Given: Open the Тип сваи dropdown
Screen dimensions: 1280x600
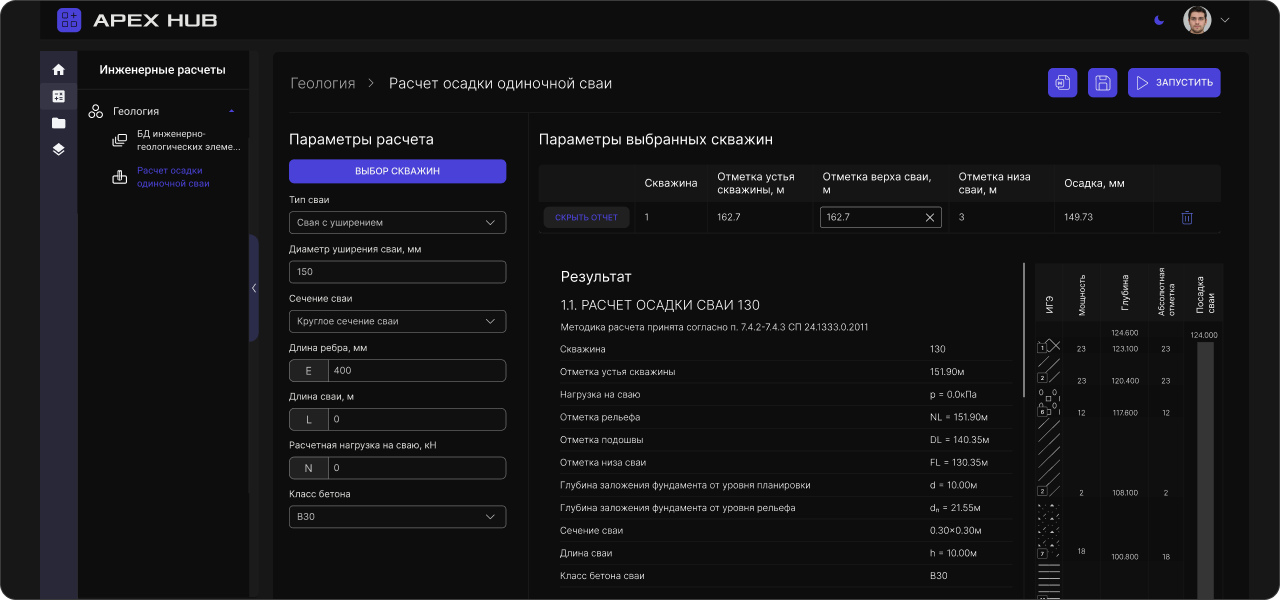Looking at the screenshot, I should tap(397, 222).
